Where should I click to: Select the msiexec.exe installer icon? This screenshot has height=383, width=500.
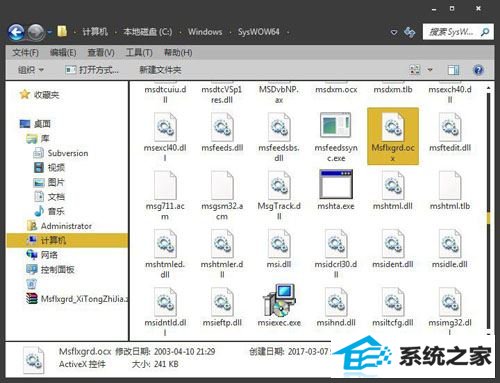pyautogui.click(x=279, y=300)
